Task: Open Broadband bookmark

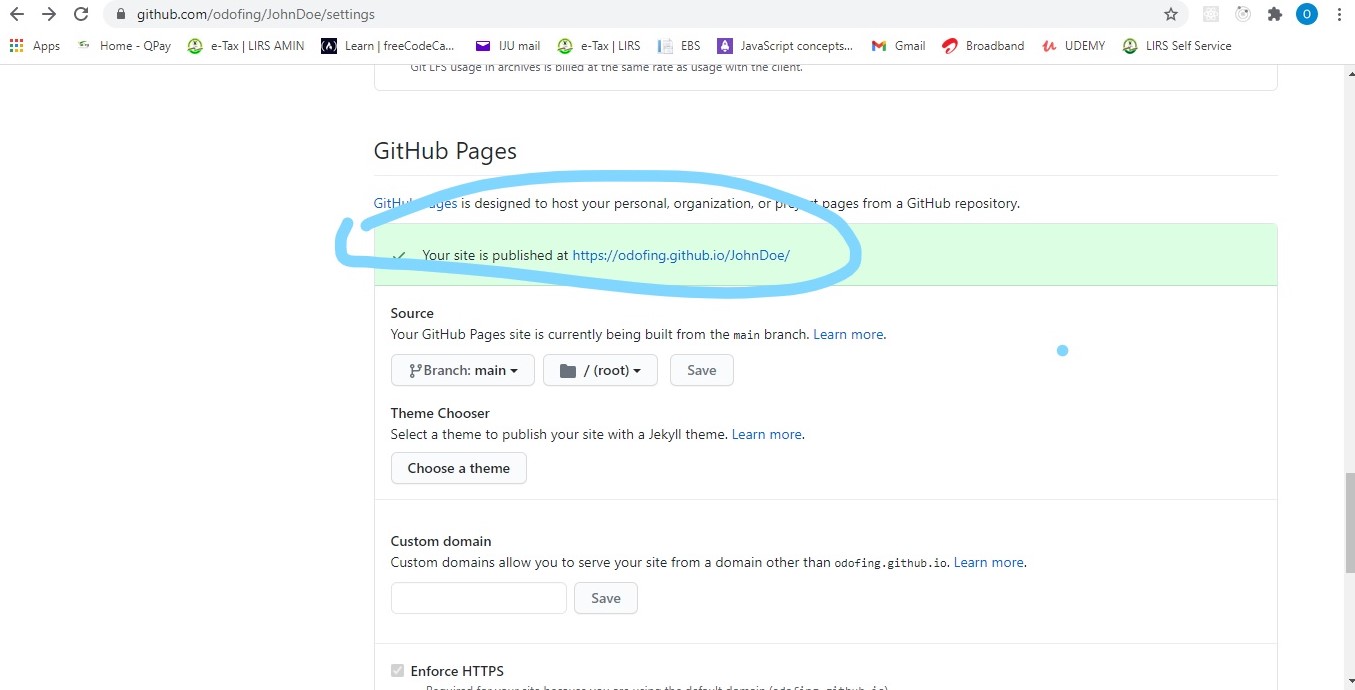Action: pyautogui.click(x=983, y=46)
